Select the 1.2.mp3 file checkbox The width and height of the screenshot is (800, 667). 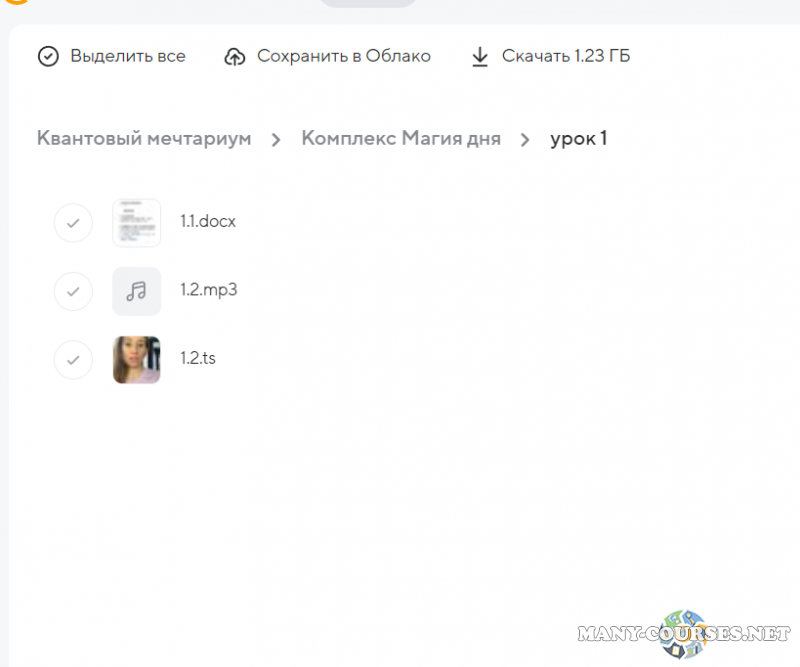click(x=73, y=291)
